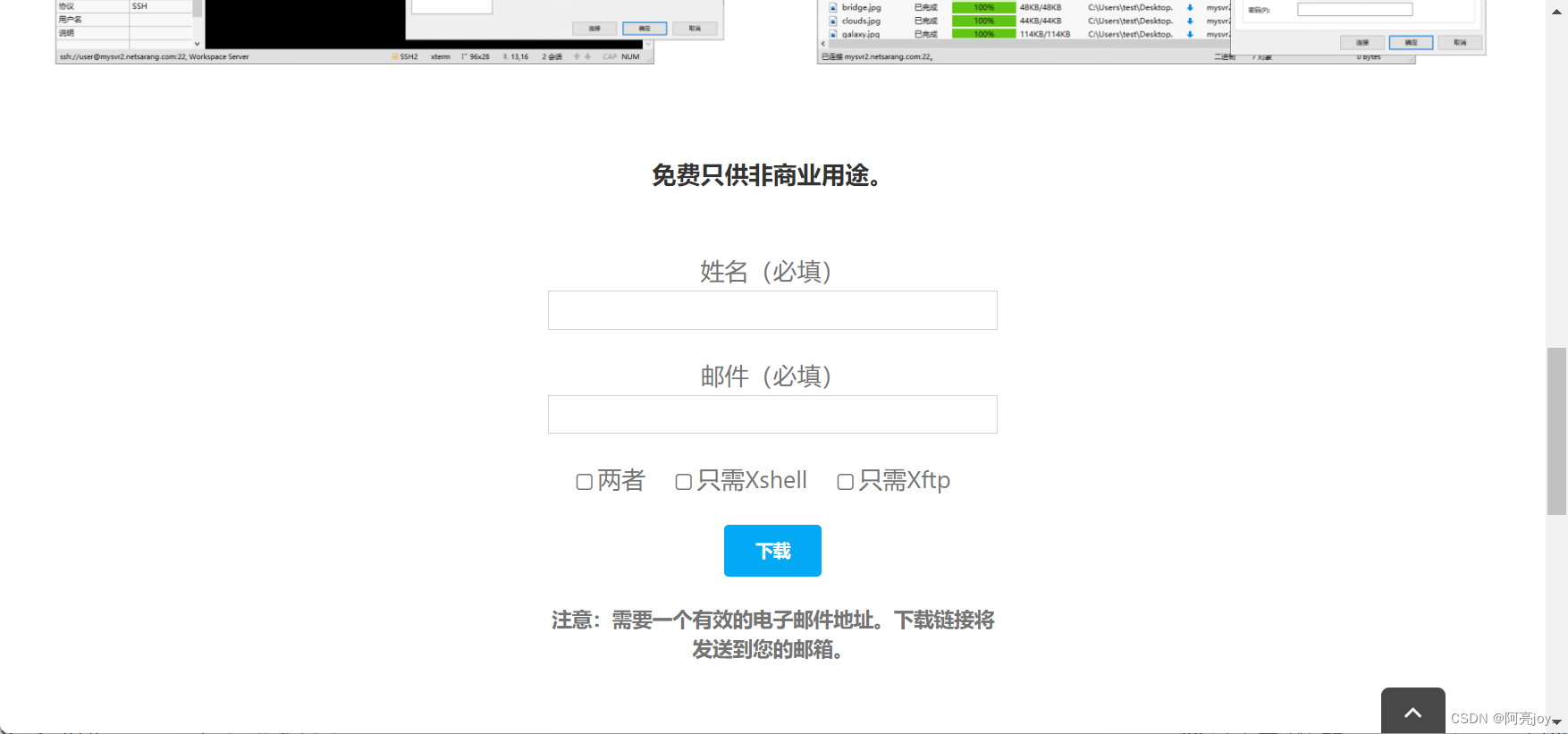Click the 邮件 (必填) email input field
1568x734 pixels.
(772, 415)
